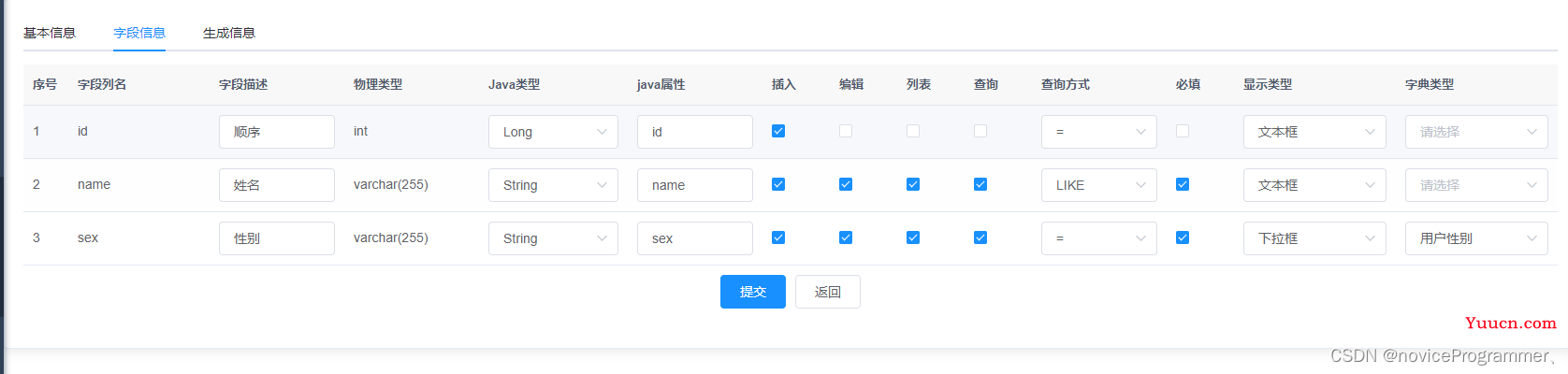This screenshot has height=374, width=1568.
Task: Toggle the required checkbox for name row
Action: click(x=1183, y=184)
